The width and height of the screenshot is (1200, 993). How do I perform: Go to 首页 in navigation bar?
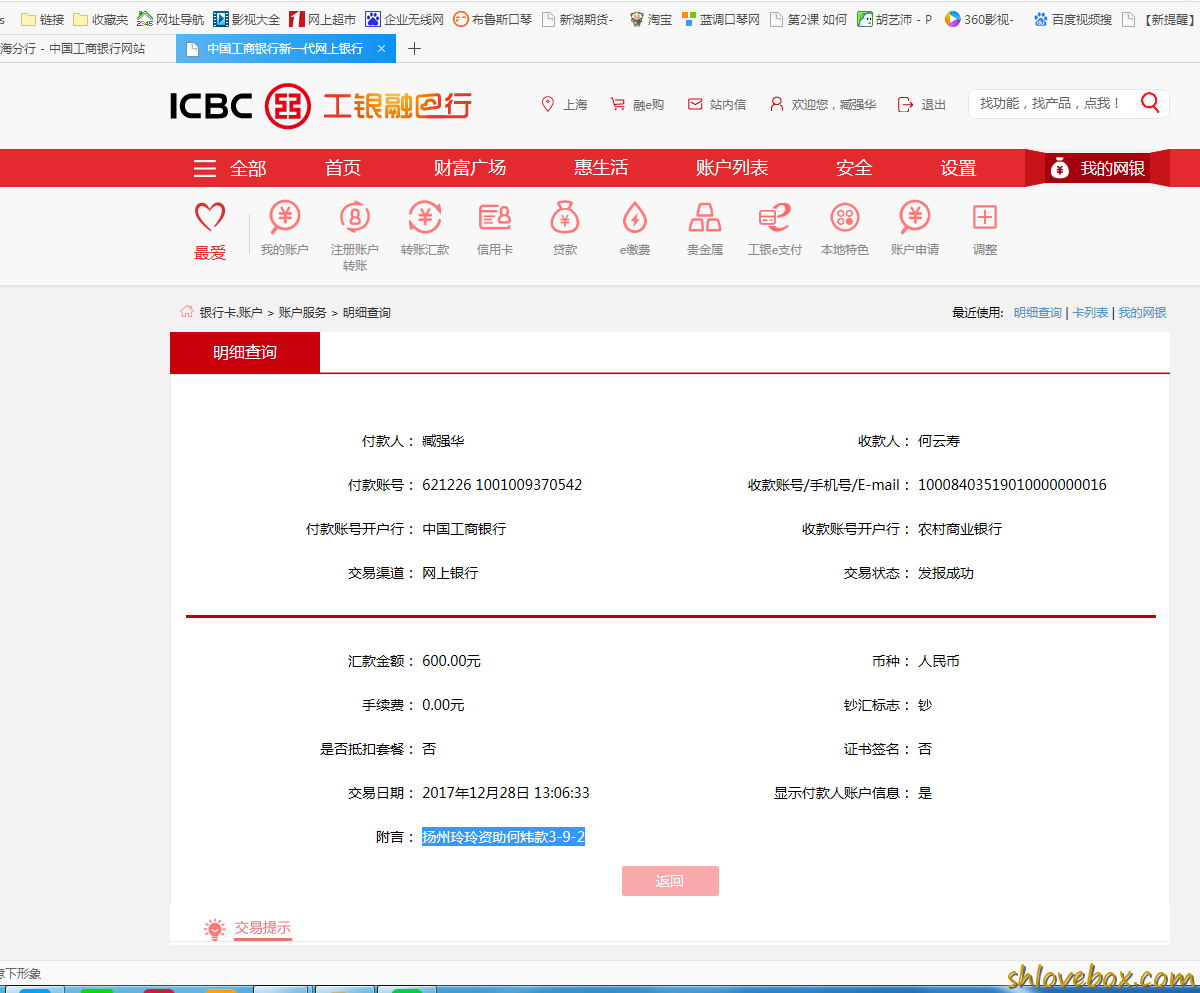[x=343, y=168]
